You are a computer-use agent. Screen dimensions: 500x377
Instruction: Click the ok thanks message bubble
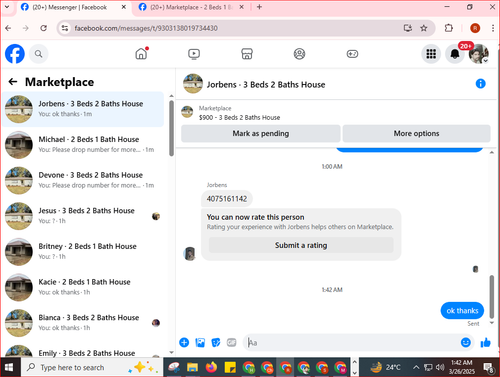(462, 311)
